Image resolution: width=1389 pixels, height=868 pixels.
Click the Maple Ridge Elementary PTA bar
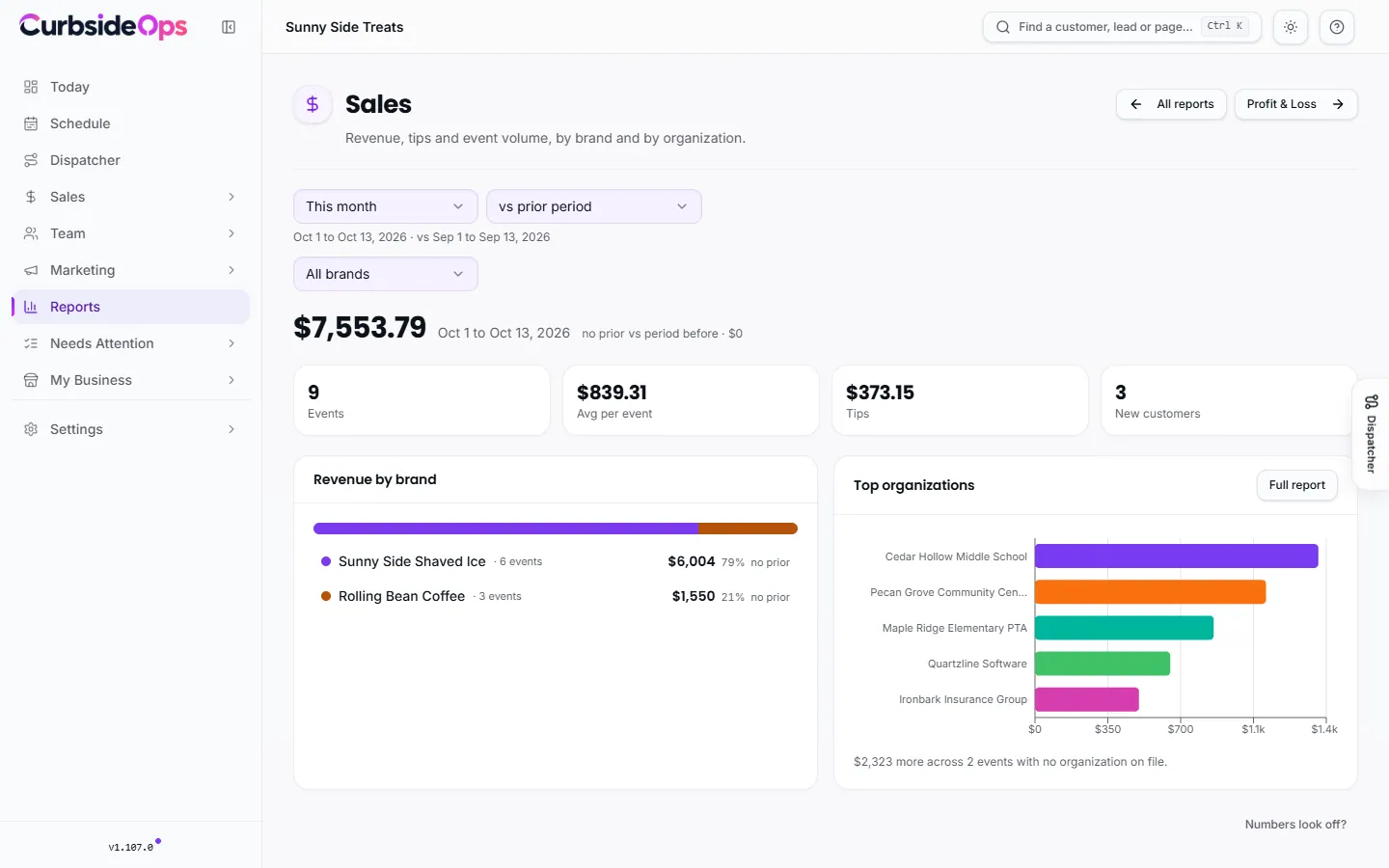pyautogui.click(x=1125, y=628)
